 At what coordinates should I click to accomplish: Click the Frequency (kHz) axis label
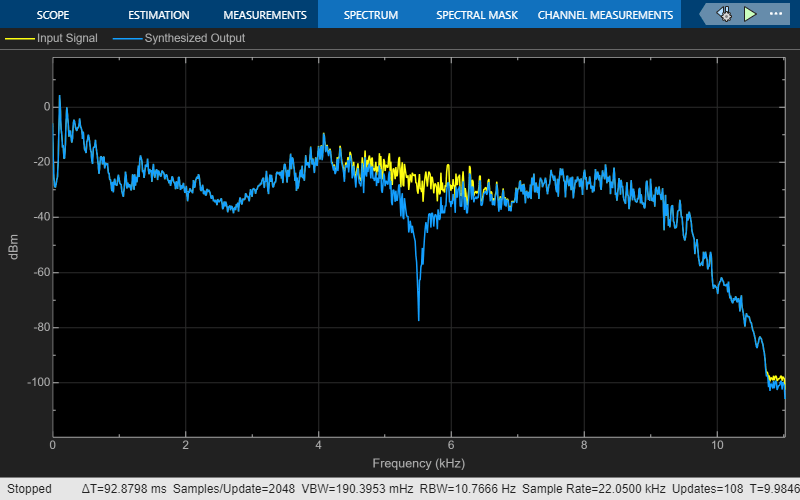(418, 463)
